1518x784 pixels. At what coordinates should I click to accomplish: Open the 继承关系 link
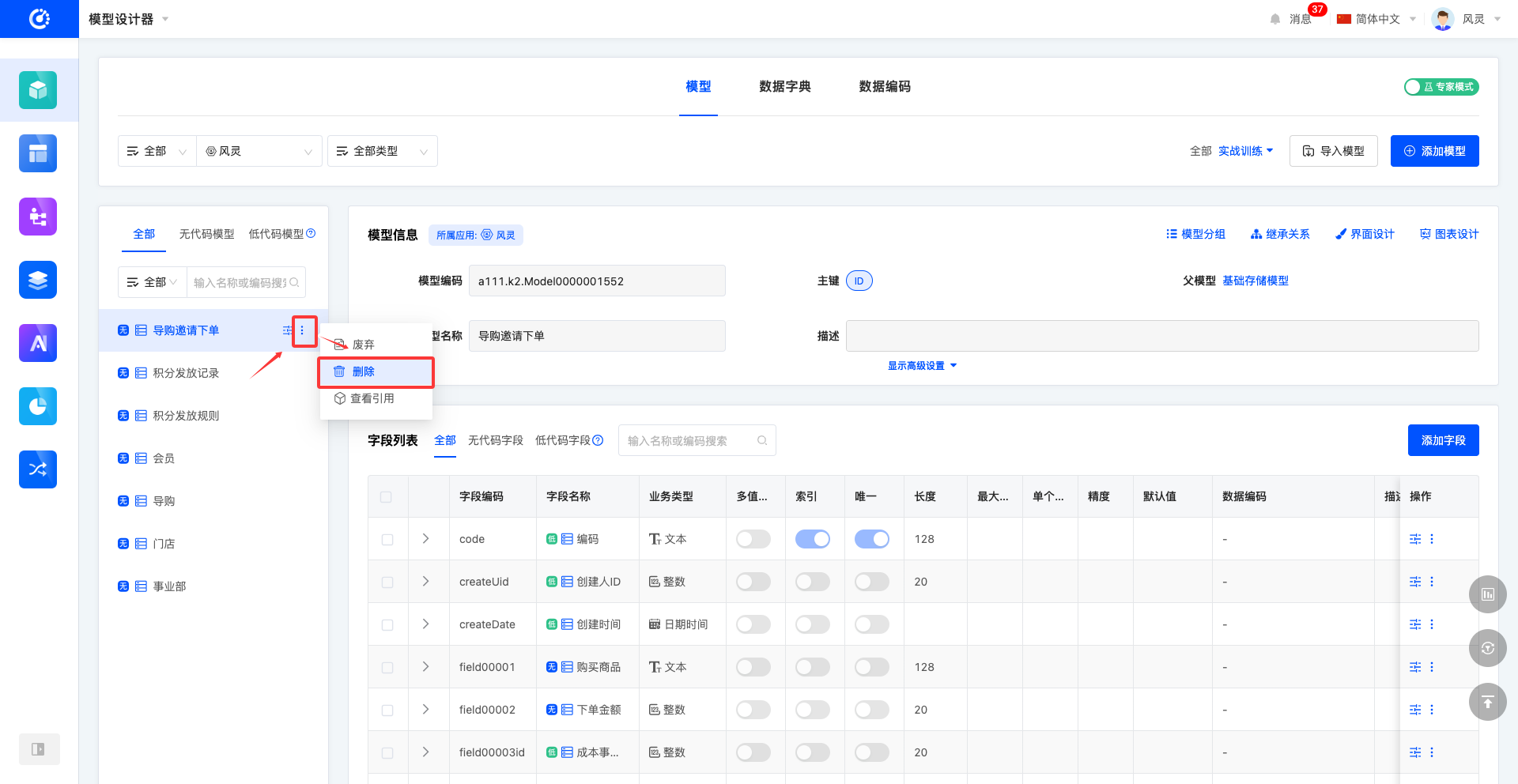(x=1280, y=234)
